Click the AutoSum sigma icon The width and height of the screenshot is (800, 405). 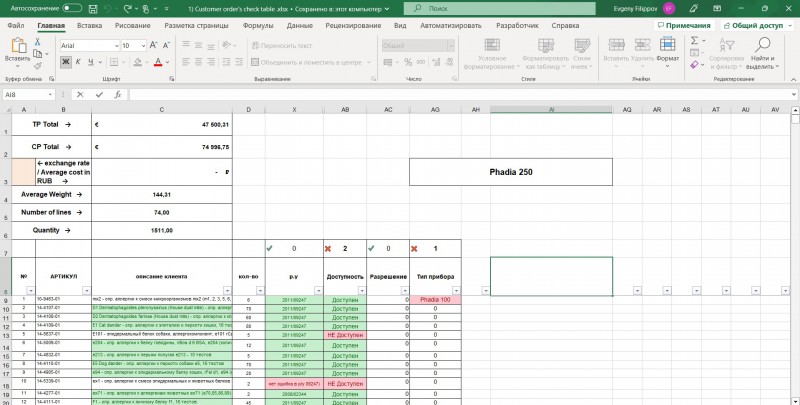(x=694, y=41)
